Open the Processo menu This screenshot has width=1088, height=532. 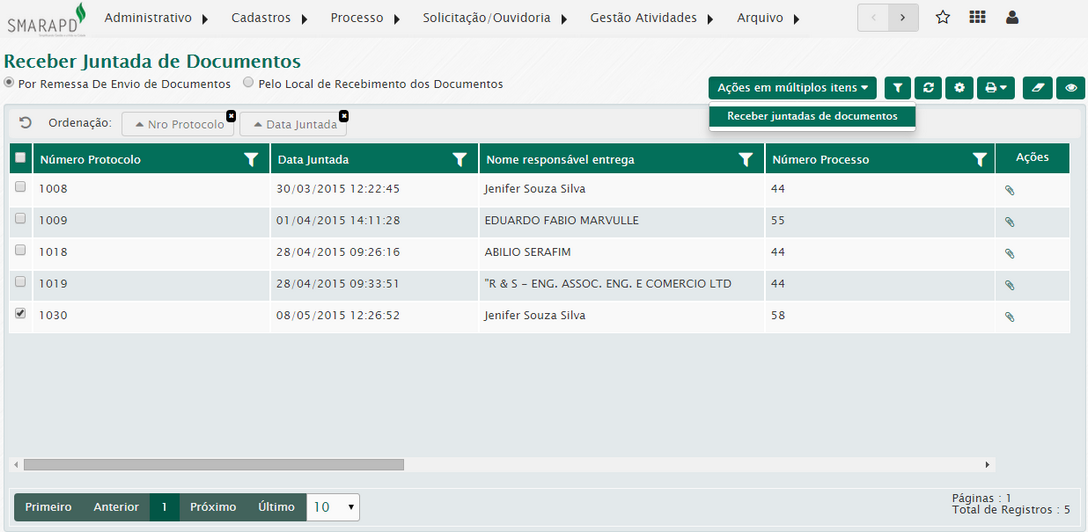coord(365,18)
